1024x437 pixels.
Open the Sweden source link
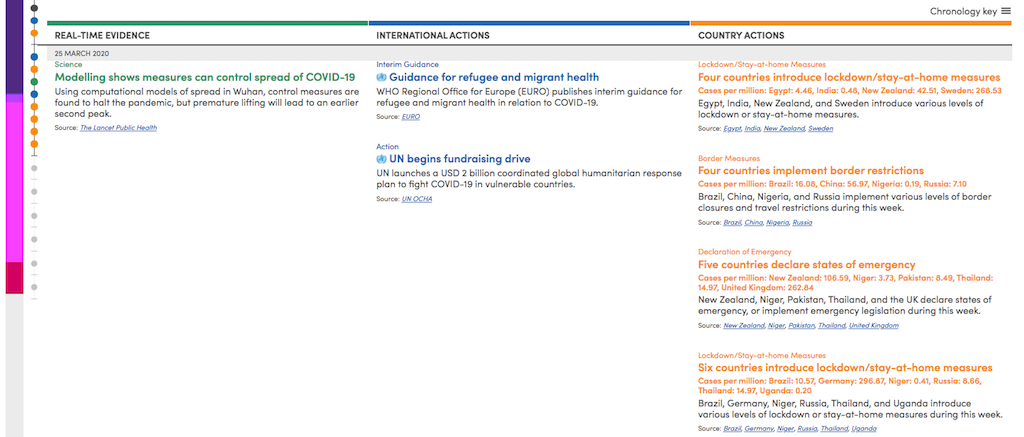click(x=820, y=129)
